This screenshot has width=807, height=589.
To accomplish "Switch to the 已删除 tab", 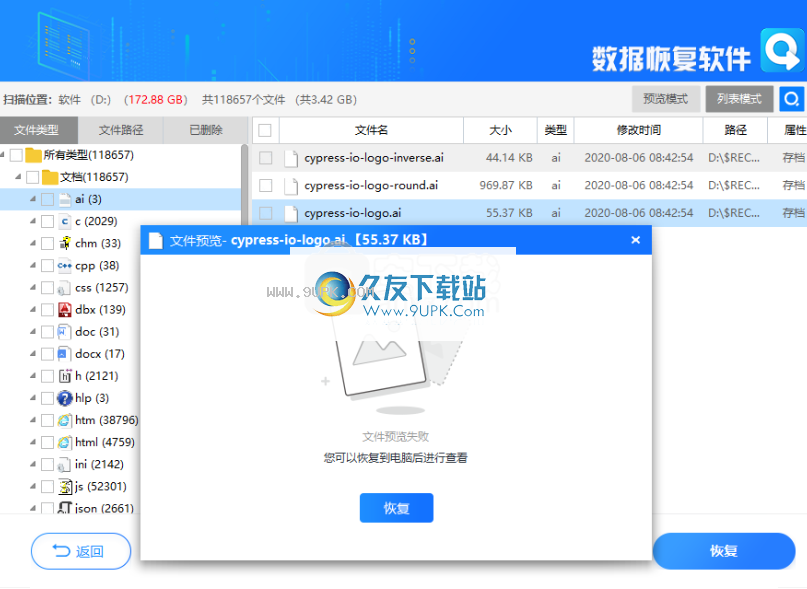I will coord(205,130).
